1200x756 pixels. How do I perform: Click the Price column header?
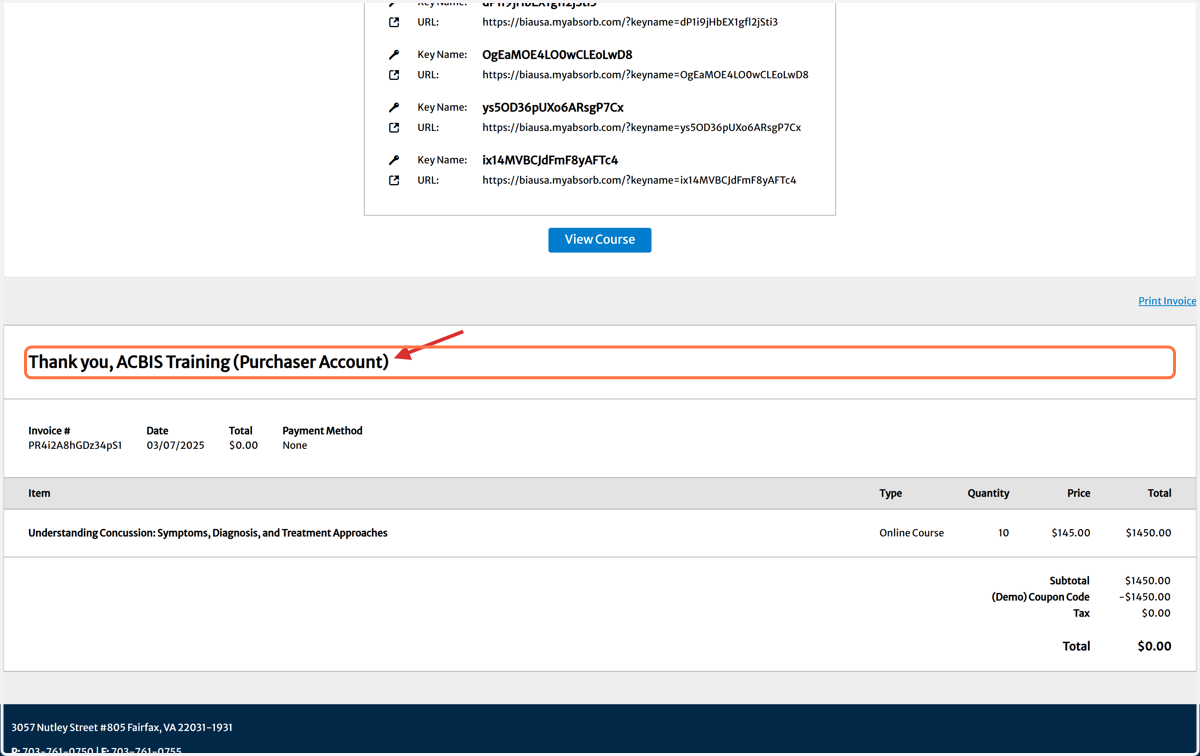[x=1078, y=493]
